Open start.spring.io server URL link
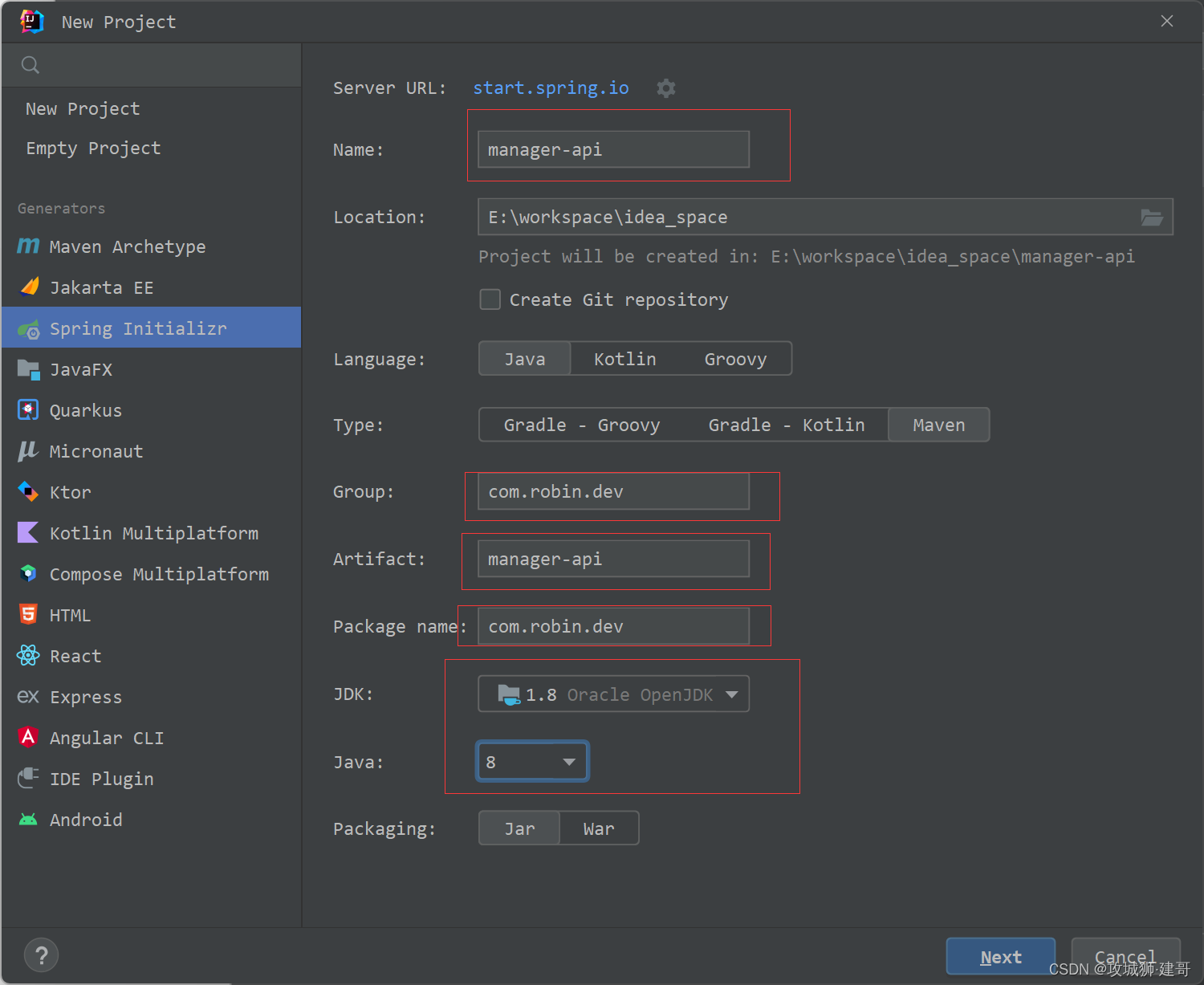 click(551, 88)
